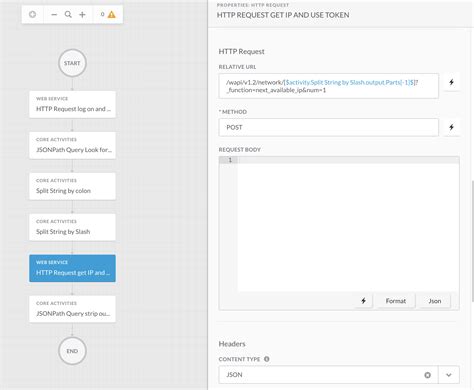Viewport: 474px width, 390px height.
Task: Clear the JSON content type selection
Action: pos(427,375)
